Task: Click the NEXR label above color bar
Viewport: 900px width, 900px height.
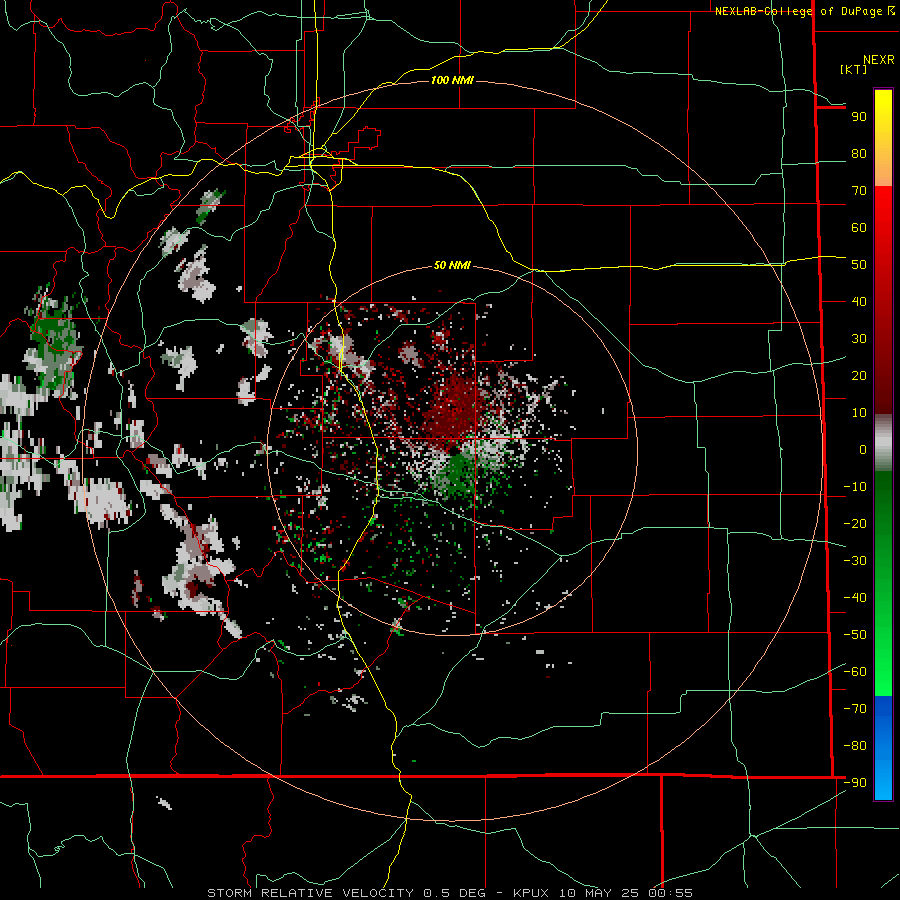Action: pos(878,60)
